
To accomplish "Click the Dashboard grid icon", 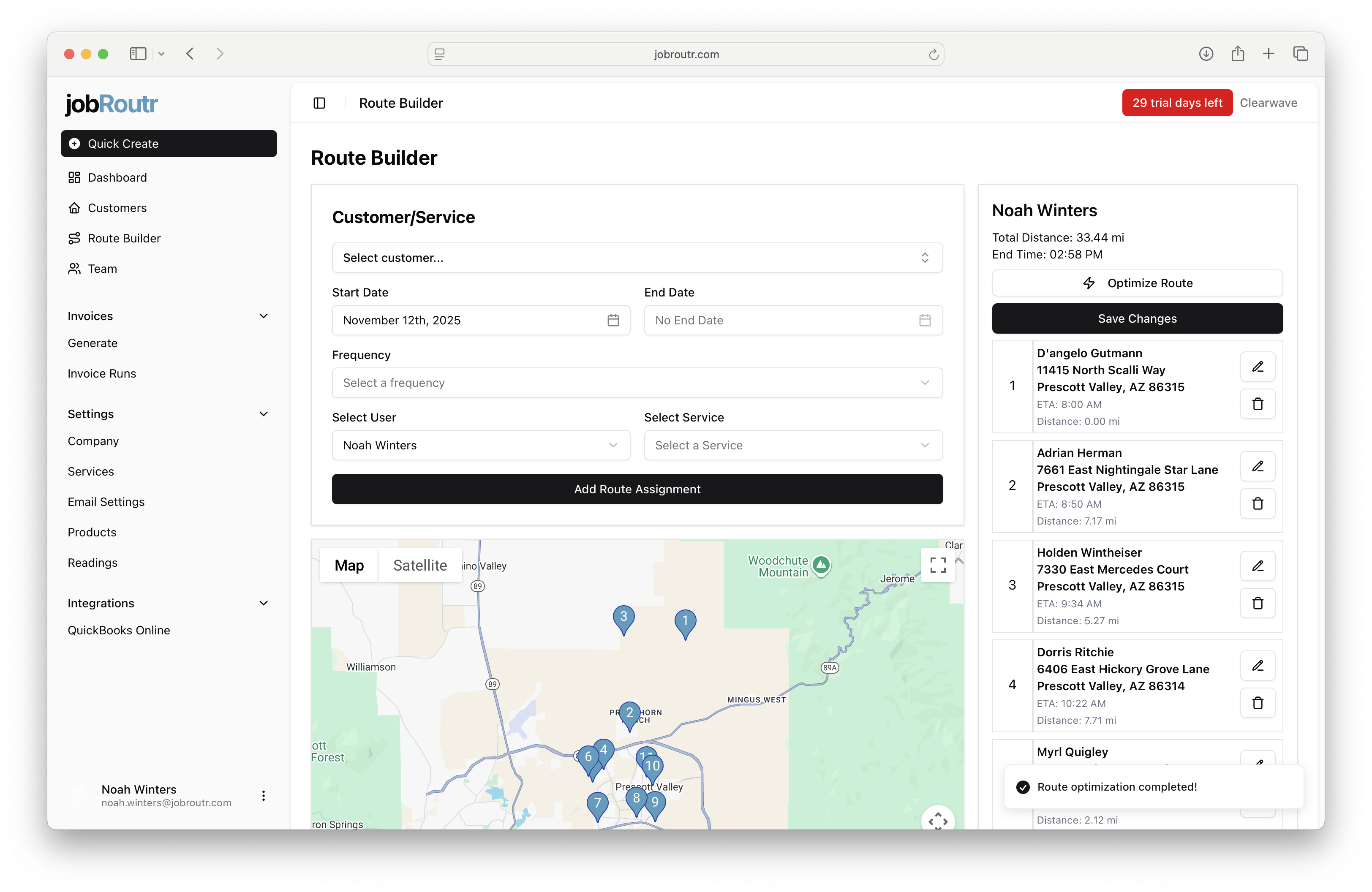I will (x=75, y=177).
